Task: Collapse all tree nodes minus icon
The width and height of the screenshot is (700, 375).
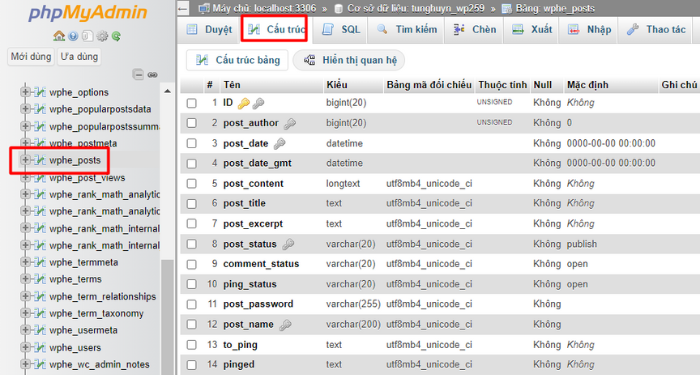Action: [x=138, y=75]
